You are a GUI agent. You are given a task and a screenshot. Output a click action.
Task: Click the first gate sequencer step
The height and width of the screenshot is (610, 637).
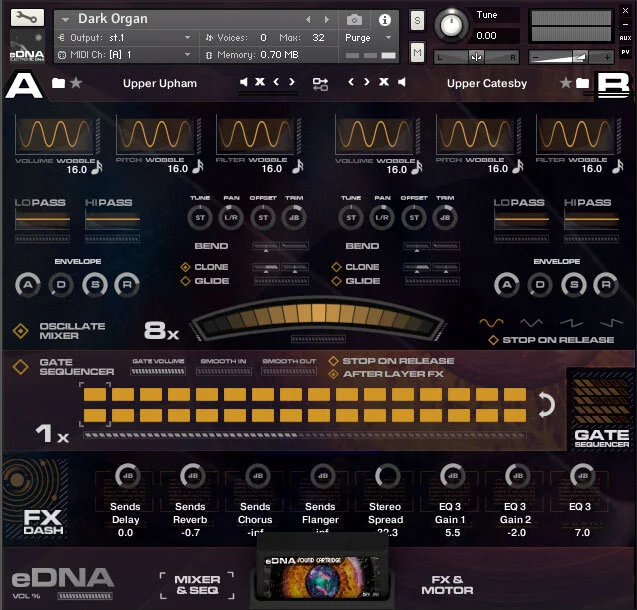(95, 394)
